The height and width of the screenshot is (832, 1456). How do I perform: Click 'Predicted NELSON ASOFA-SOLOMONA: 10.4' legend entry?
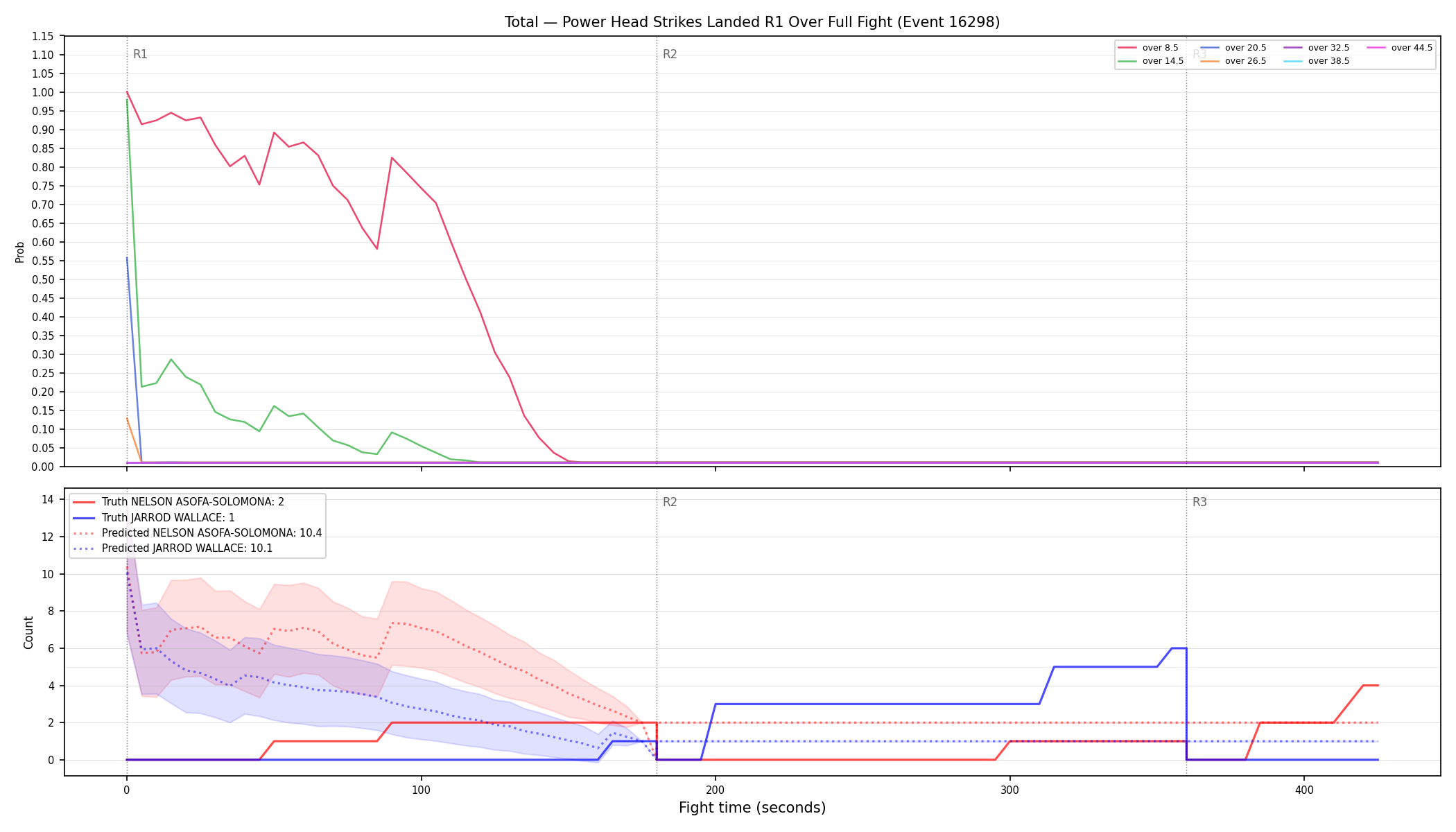pos(198,533)
